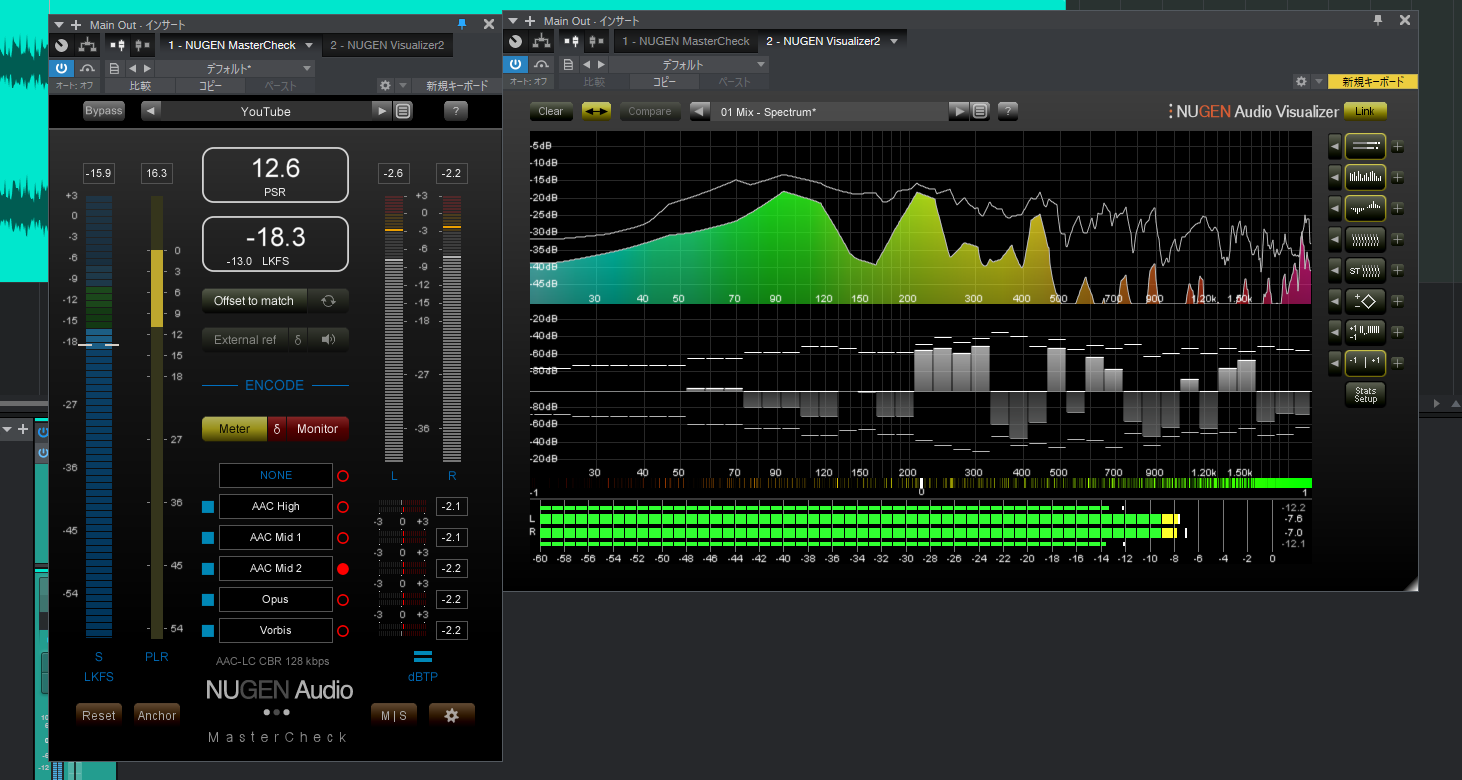Image resolution: width=1462 pixels, height=780 pixels.
Task: Select spectrogram view icon
Action: pyautogui.click(x=1365, y=239)
